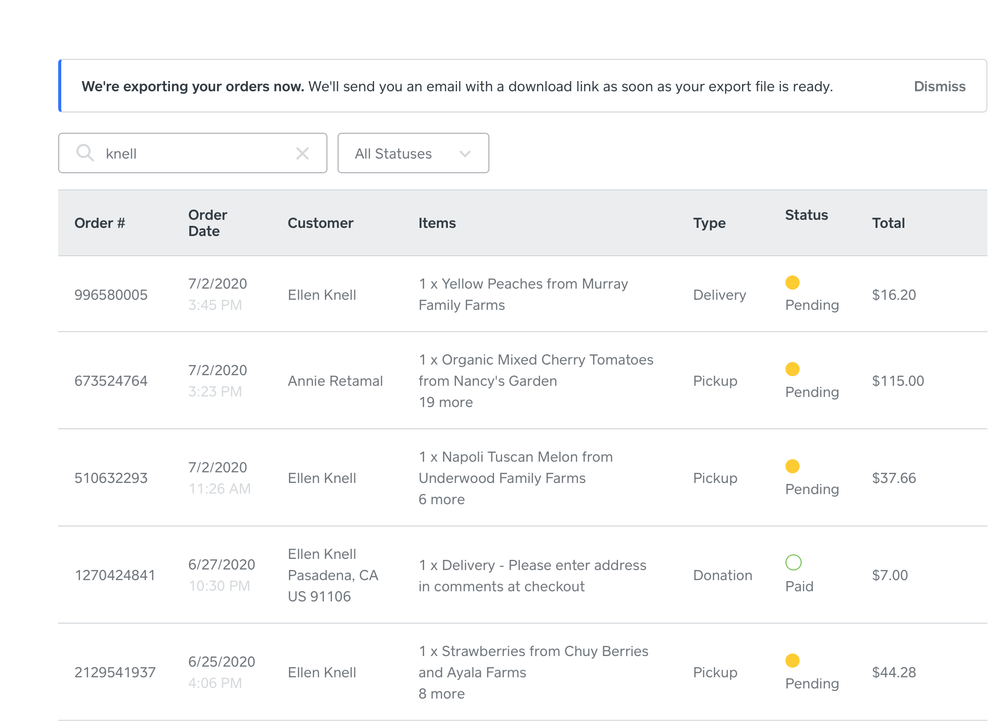Viewport: 998px width, 723px height.
Task: Expand '8 more' items in Strawberries order
Action: pos(441,693)
